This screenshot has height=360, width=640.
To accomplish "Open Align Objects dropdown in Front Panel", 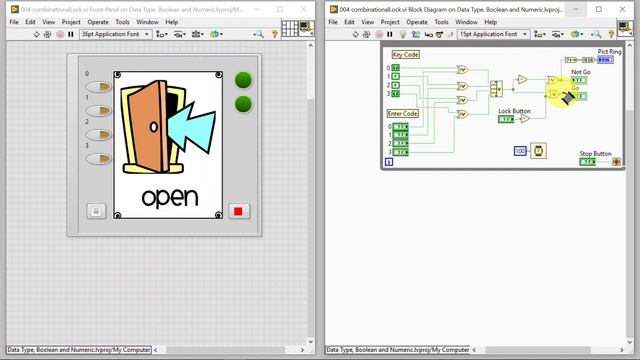I will coord(162,34).
